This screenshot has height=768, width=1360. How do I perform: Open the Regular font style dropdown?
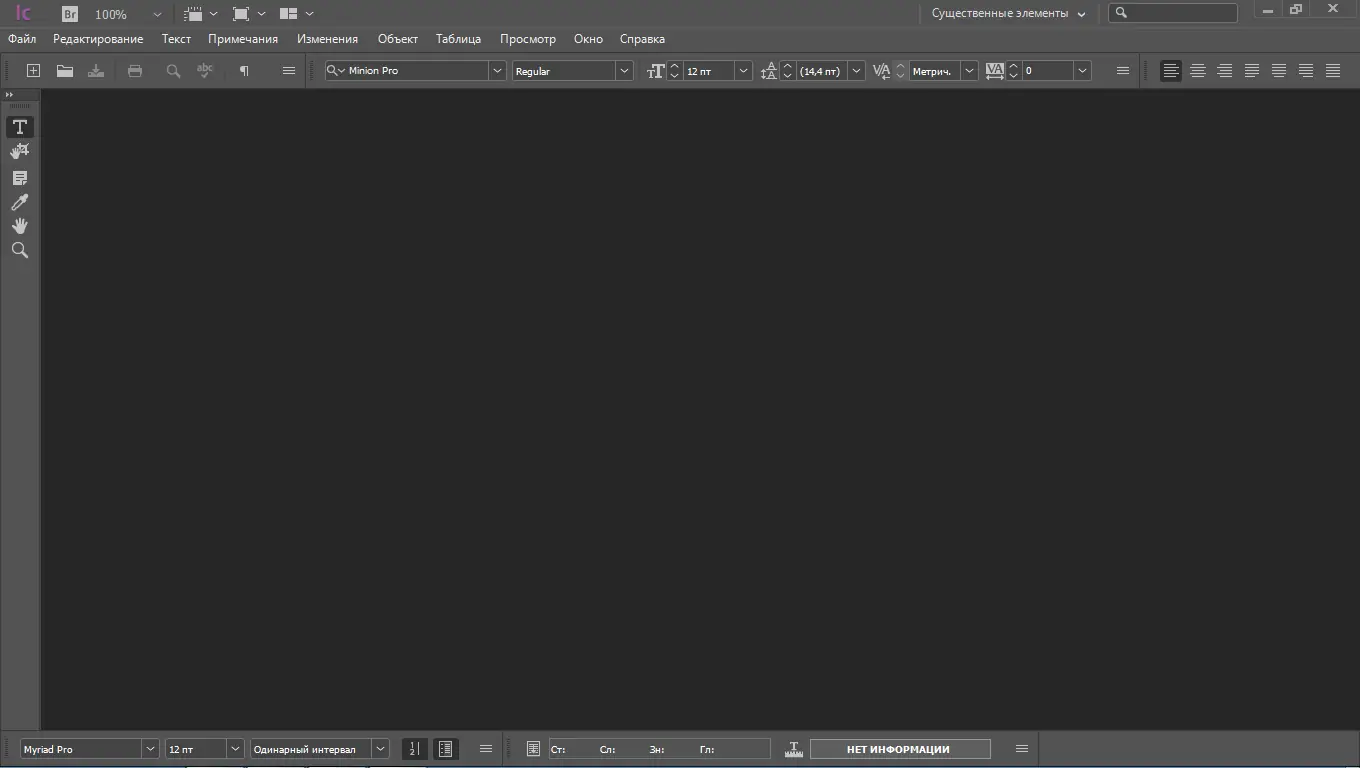pos(623,70)
